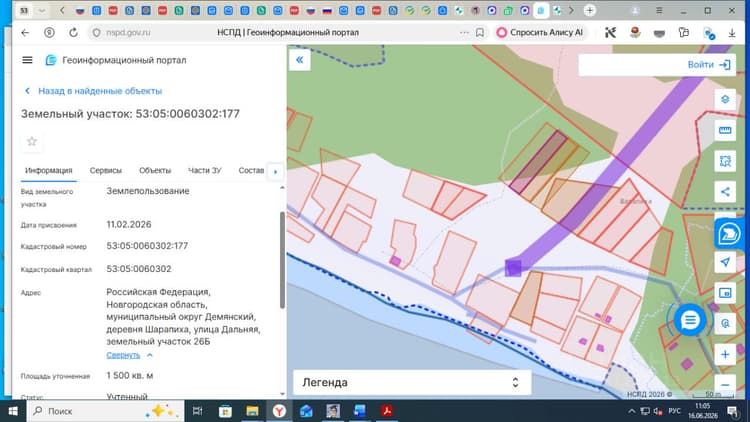Expand the Легенда panel
This screenshot has width=750, height=422.
point(412,382)
